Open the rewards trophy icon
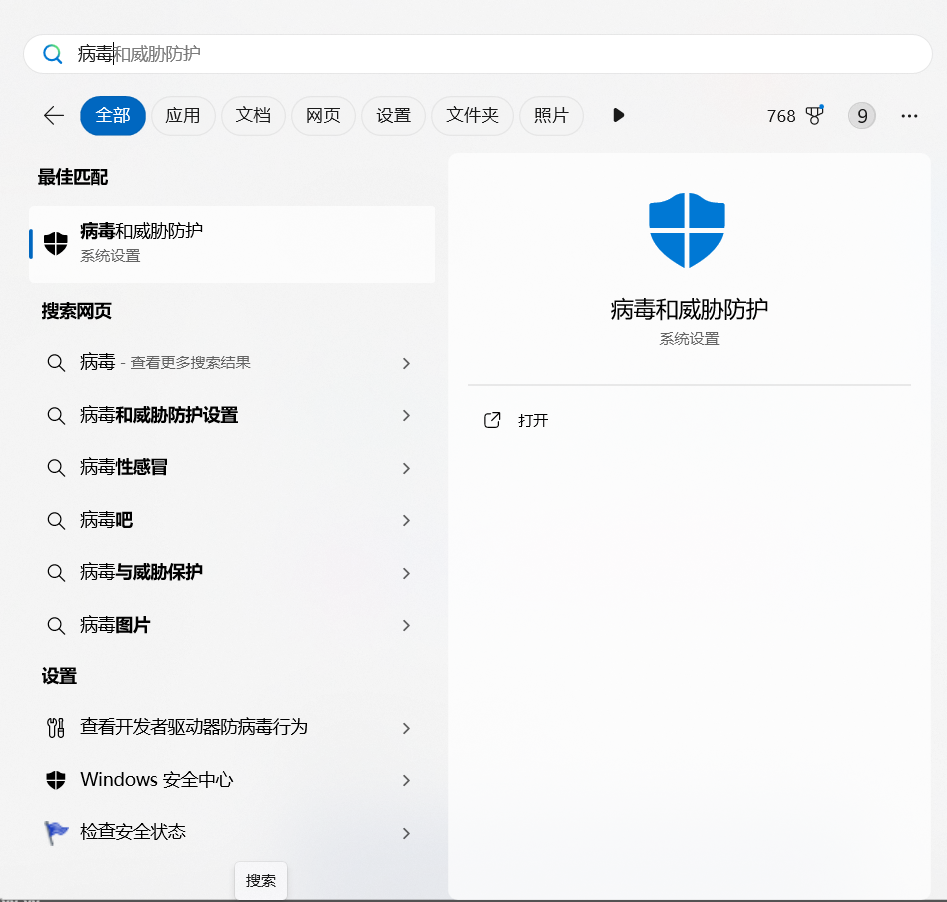The width and height of the screenshot is (947, 902). click(815, 115)
